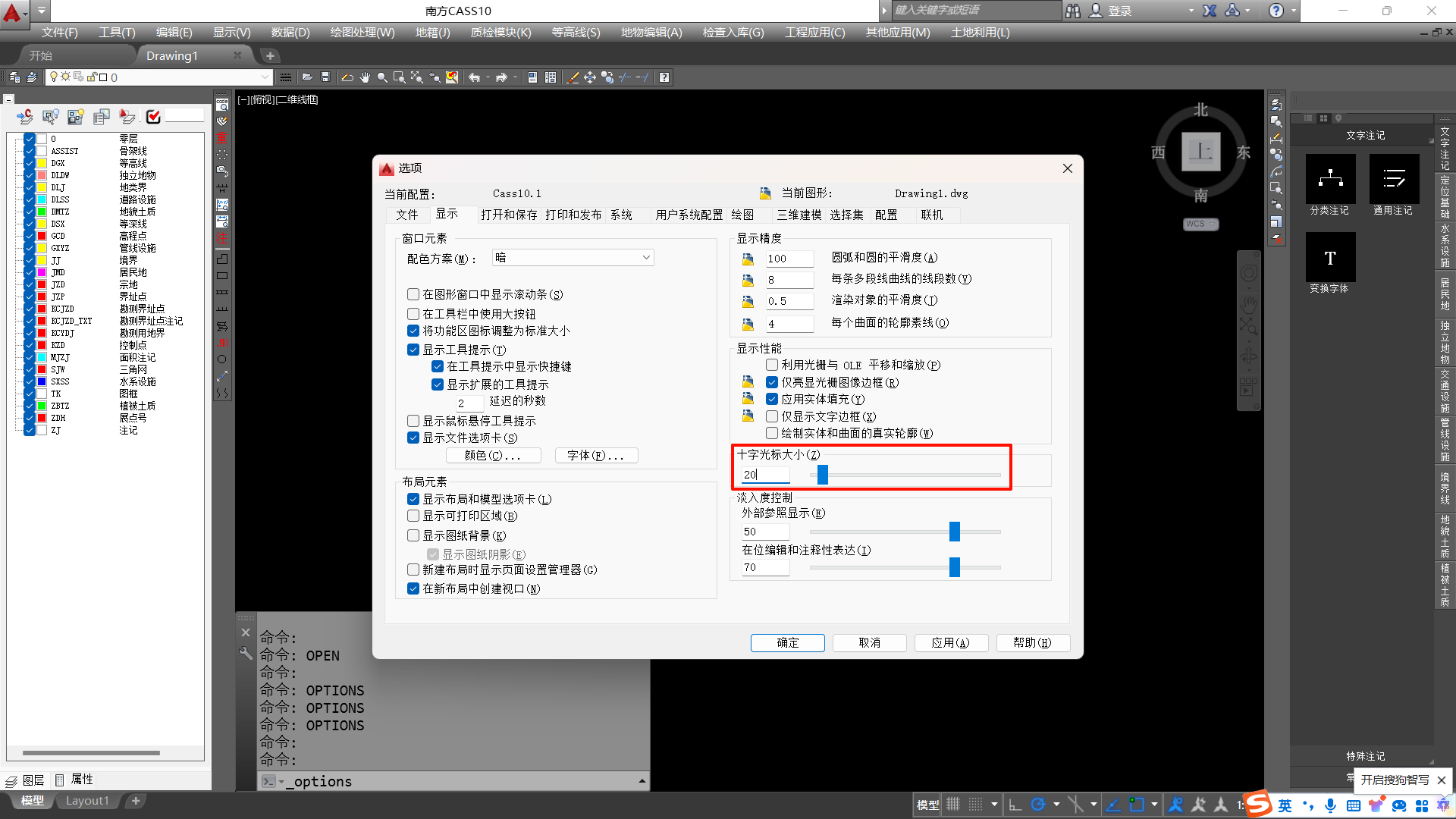Image resolution: width=1456 pixels, height=819 pixels.
Task: Expand the layer list dropdown in toolbar
Action: coord(265,77)
